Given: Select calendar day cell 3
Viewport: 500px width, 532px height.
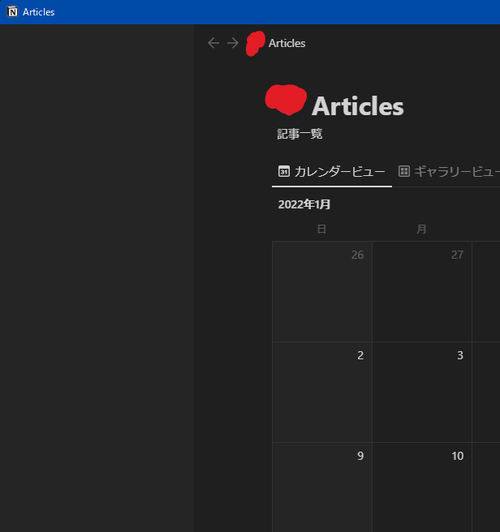Looking at the screenshot, I should tap(422, 392).
